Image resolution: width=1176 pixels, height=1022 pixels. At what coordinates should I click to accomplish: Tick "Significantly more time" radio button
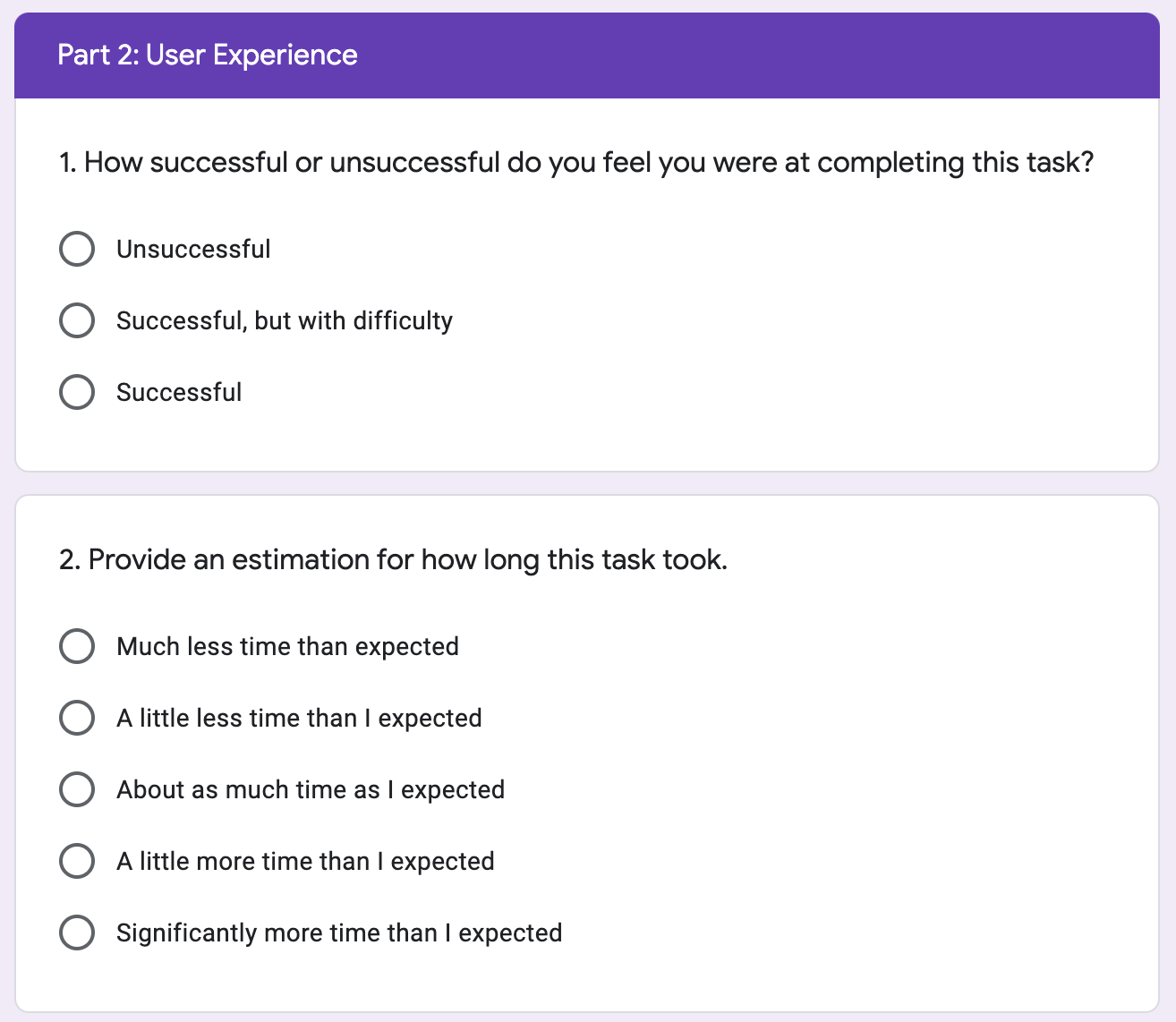77,933
